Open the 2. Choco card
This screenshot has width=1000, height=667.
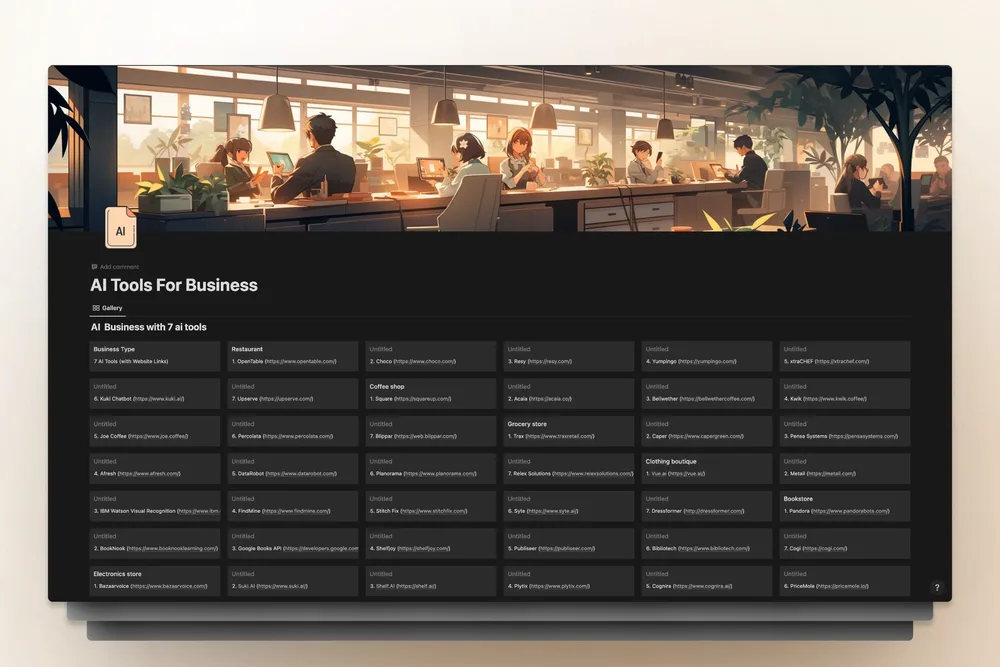[431, 356]
